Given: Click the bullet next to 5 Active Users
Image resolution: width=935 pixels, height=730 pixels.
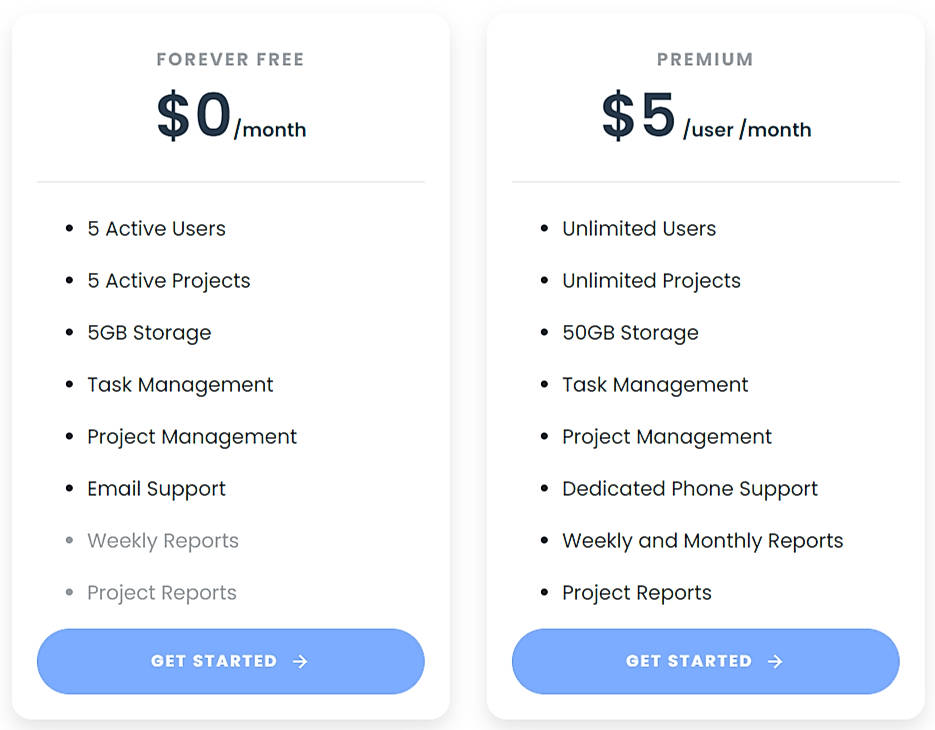Looking at the screenshot, I should (x=68, y=228).
